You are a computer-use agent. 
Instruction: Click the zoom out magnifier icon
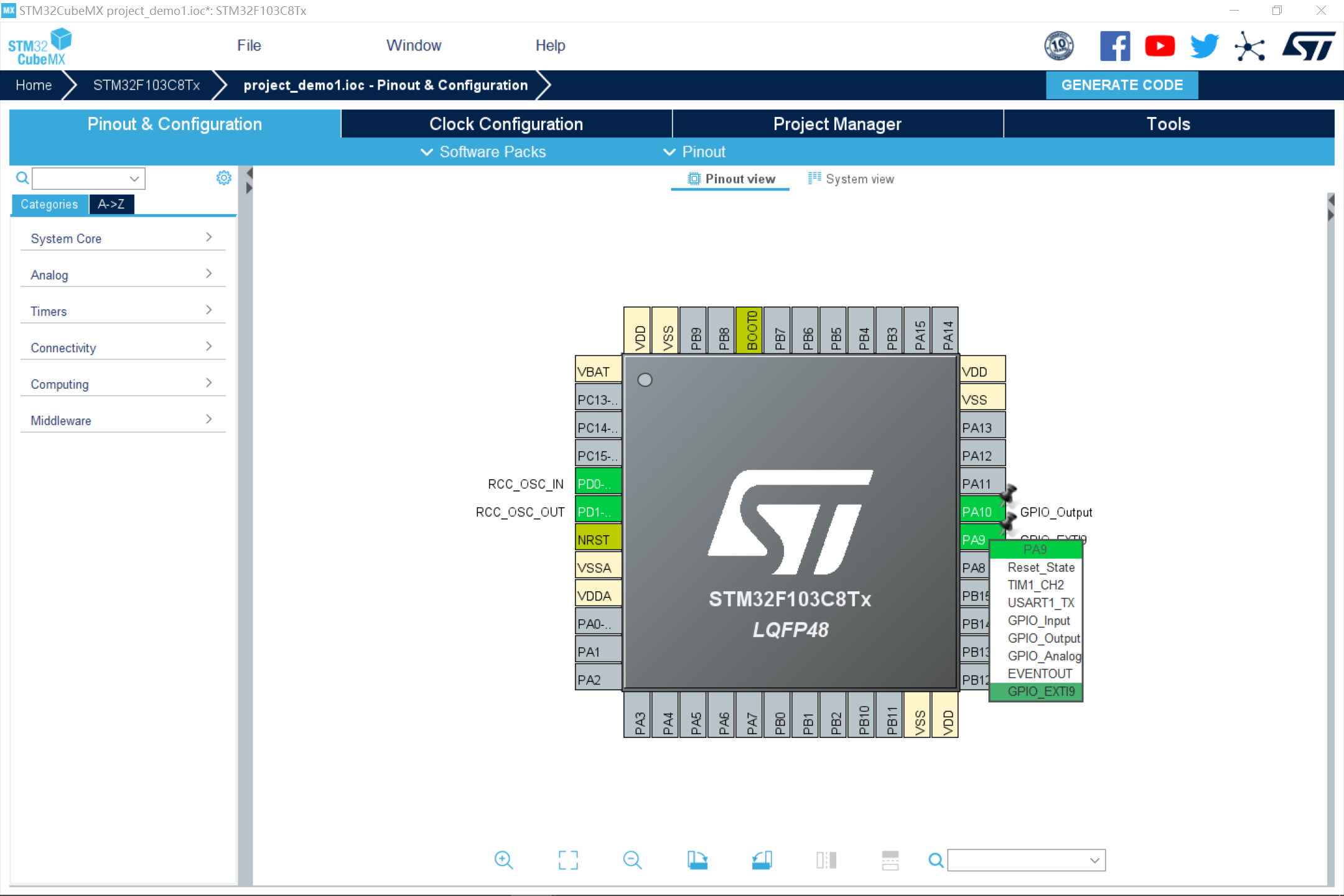pyautogui.click(x=632, y=860)
